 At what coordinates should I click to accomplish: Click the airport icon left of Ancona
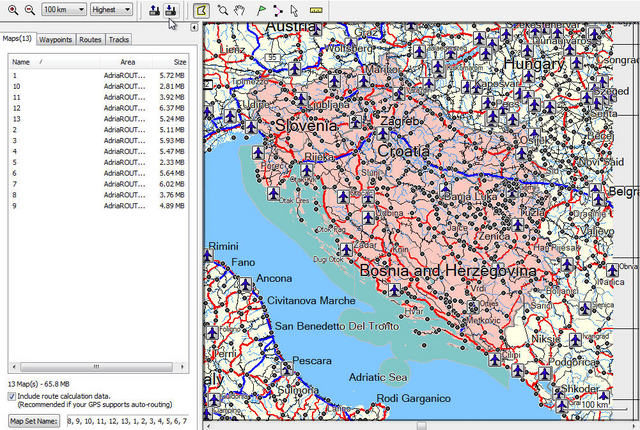pos(245,284)
